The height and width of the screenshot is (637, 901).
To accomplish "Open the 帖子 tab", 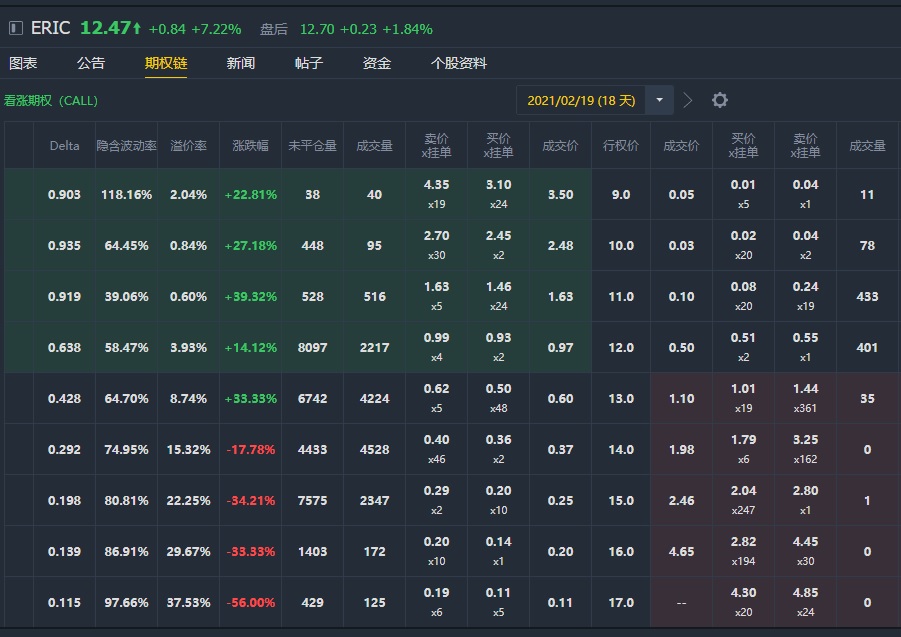I will pyautogui.click(x=309, y=63).
